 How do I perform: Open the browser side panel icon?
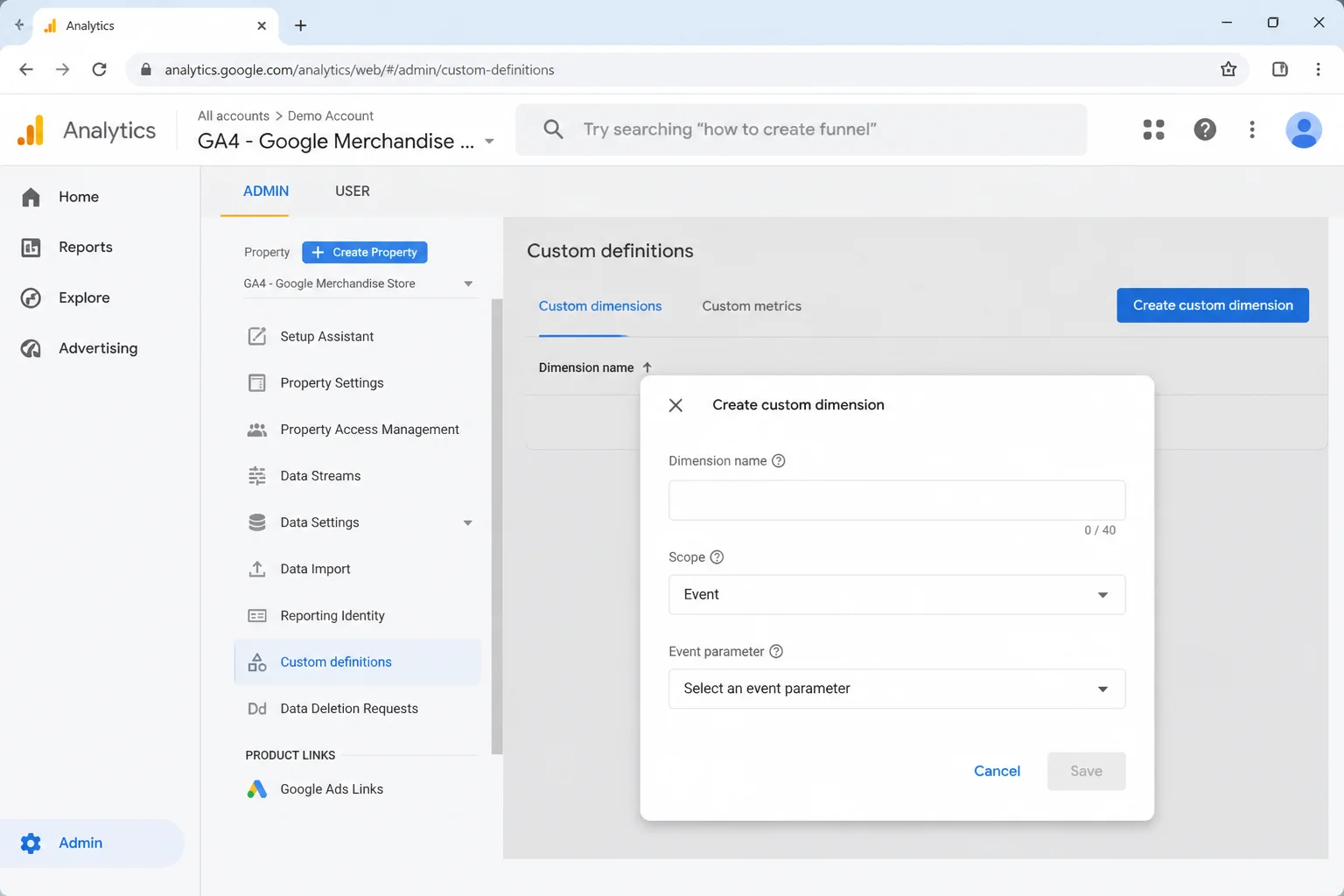(1279, 70)
